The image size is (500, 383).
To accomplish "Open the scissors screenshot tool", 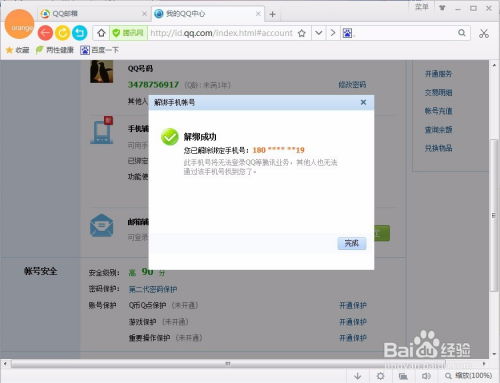I will point(484,33).
